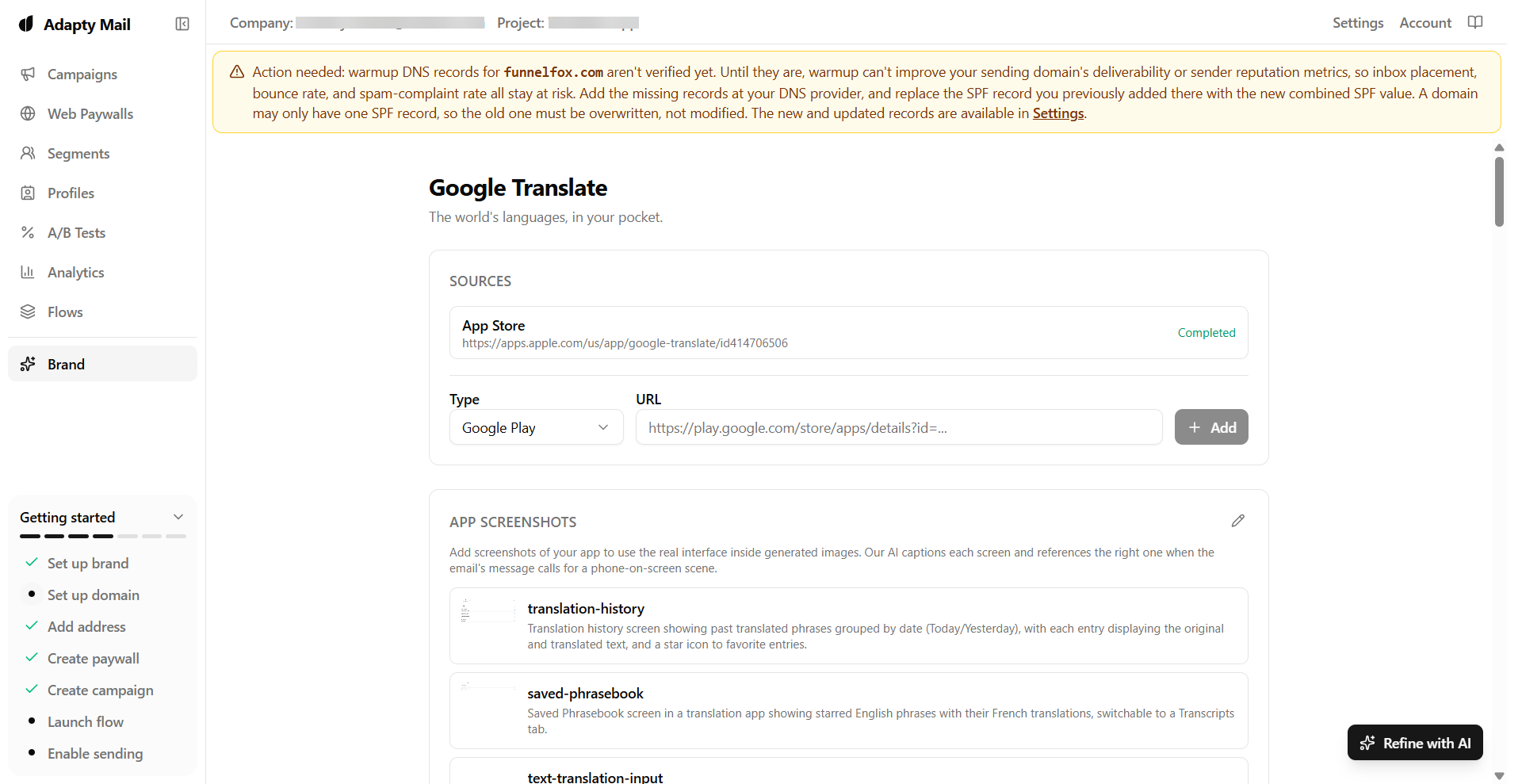Viewport: 1522px width, 784px height.
Task: Click the plus icon on Add button
Action: pos(1195,427)
